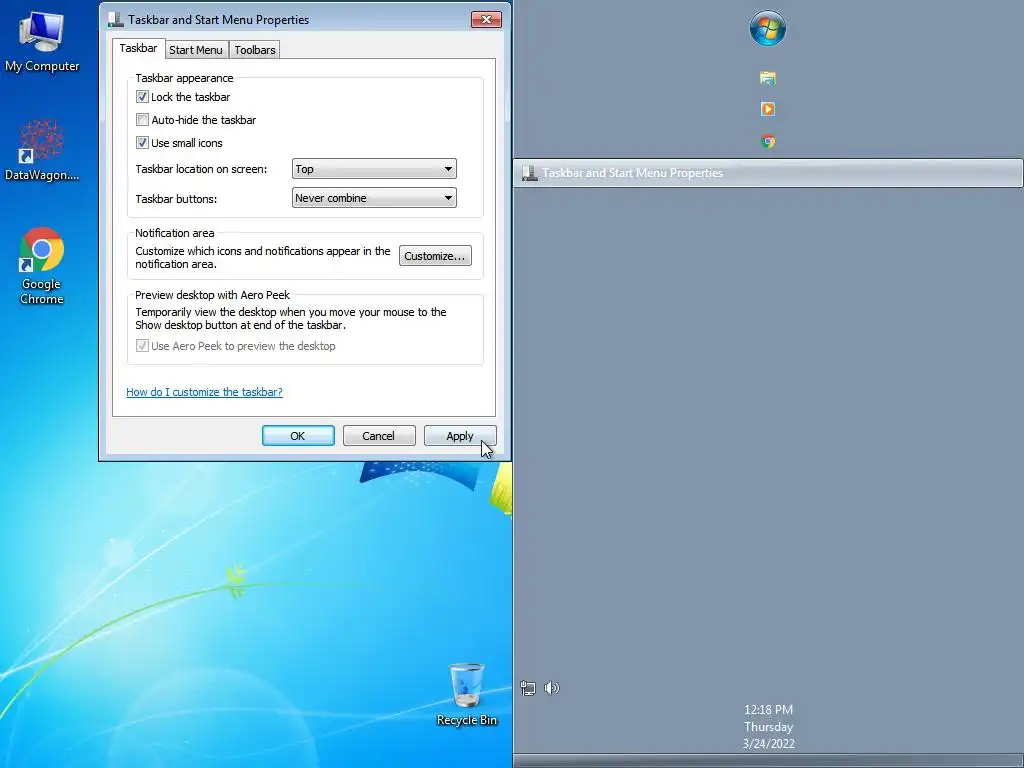This screenshot has width=1024, height=768.
Task: Click the dialog title bar icon
Action: click(x=116, y=20)
